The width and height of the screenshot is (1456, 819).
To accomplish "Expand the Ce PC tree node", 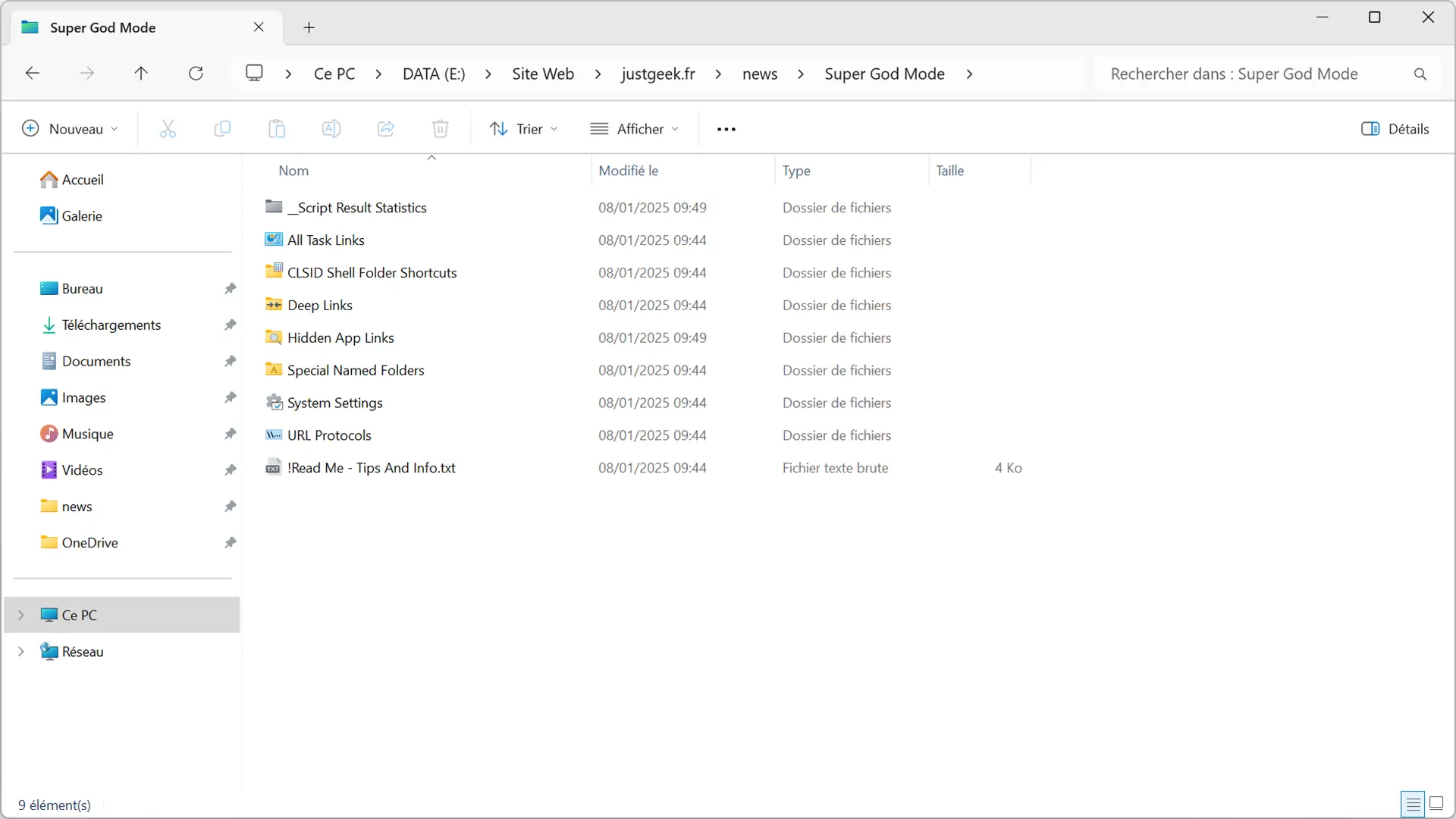I will pos(21,615).
